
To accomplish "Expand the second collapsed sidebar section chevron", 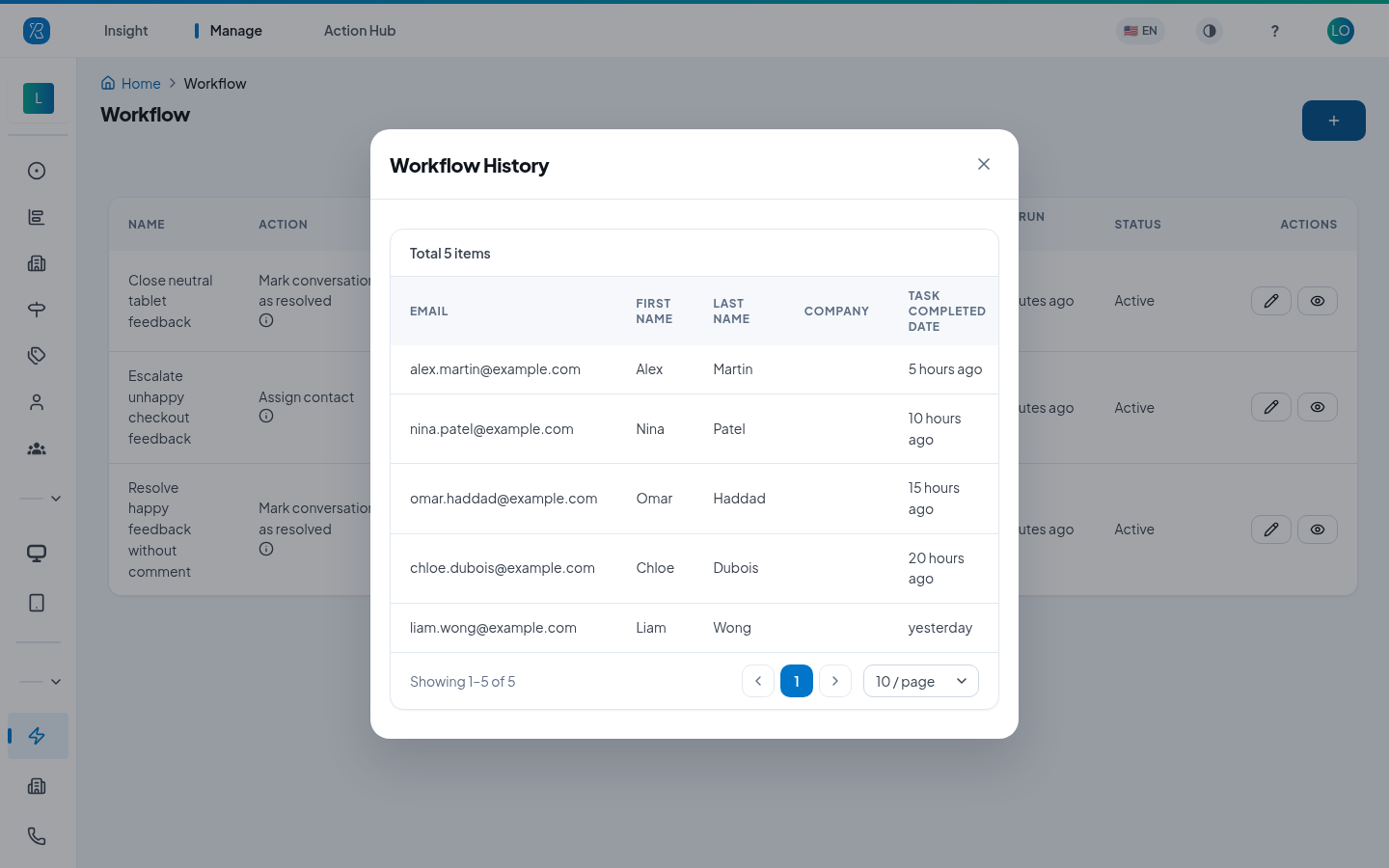I will 56,682.
